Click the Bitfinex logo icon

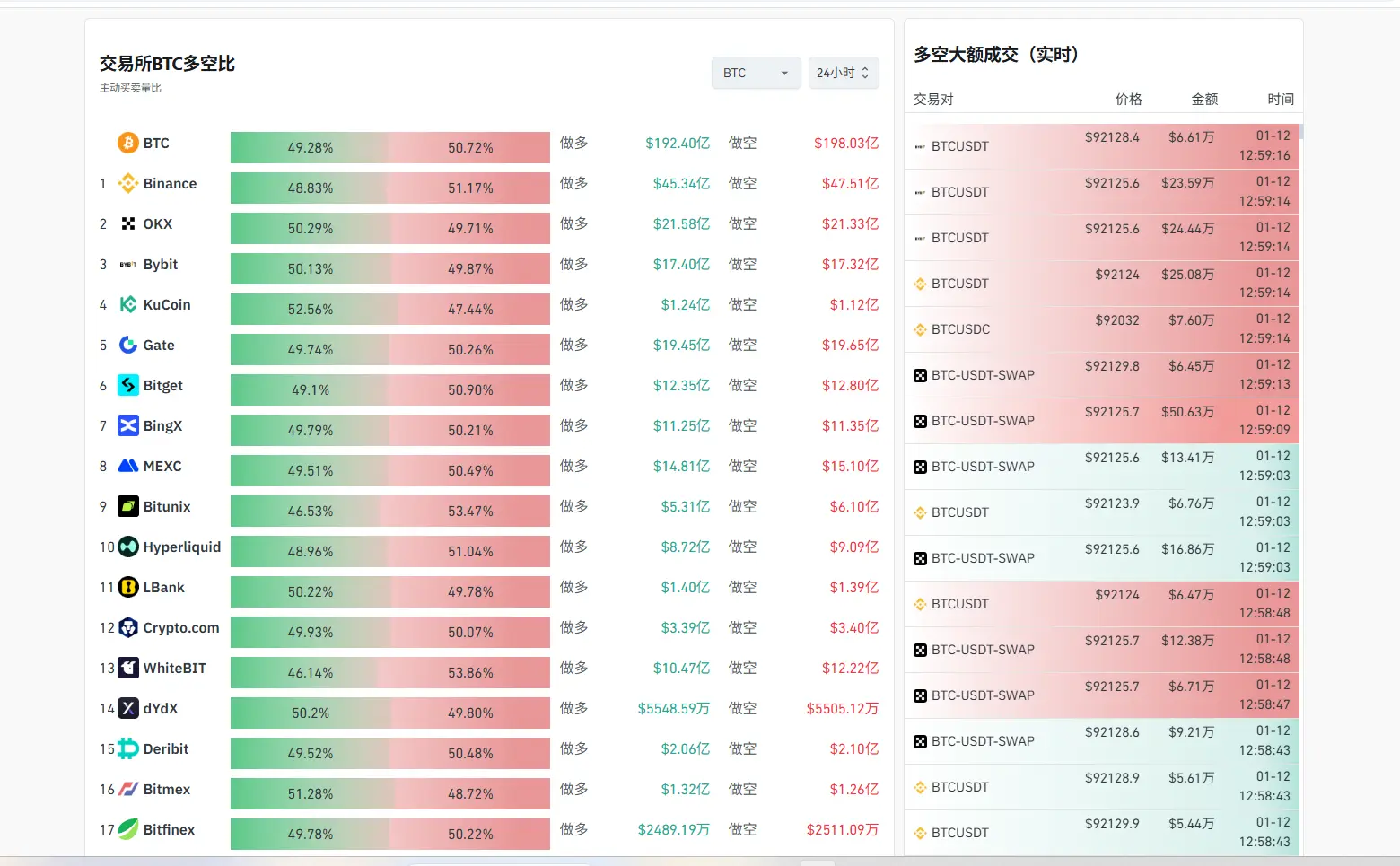(x=128, y=829)
